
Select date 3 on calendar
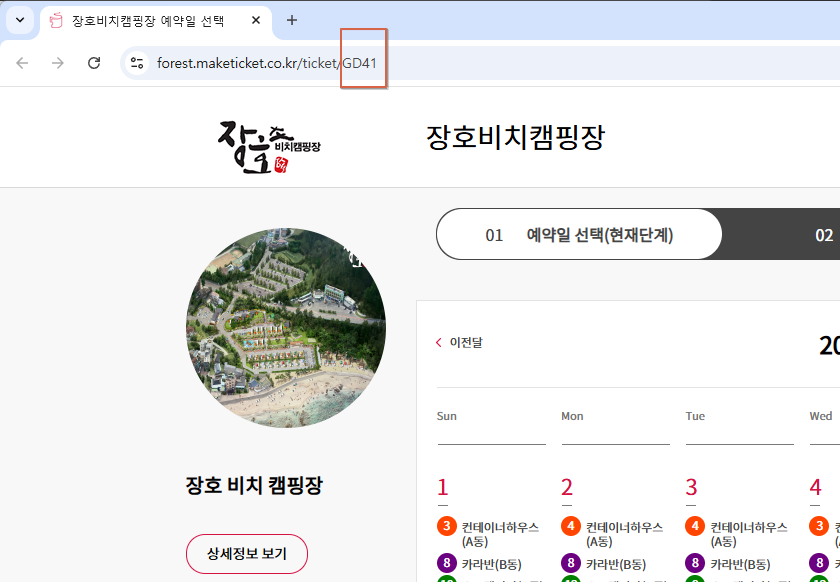pyautogui.click(x=691, y=487)
